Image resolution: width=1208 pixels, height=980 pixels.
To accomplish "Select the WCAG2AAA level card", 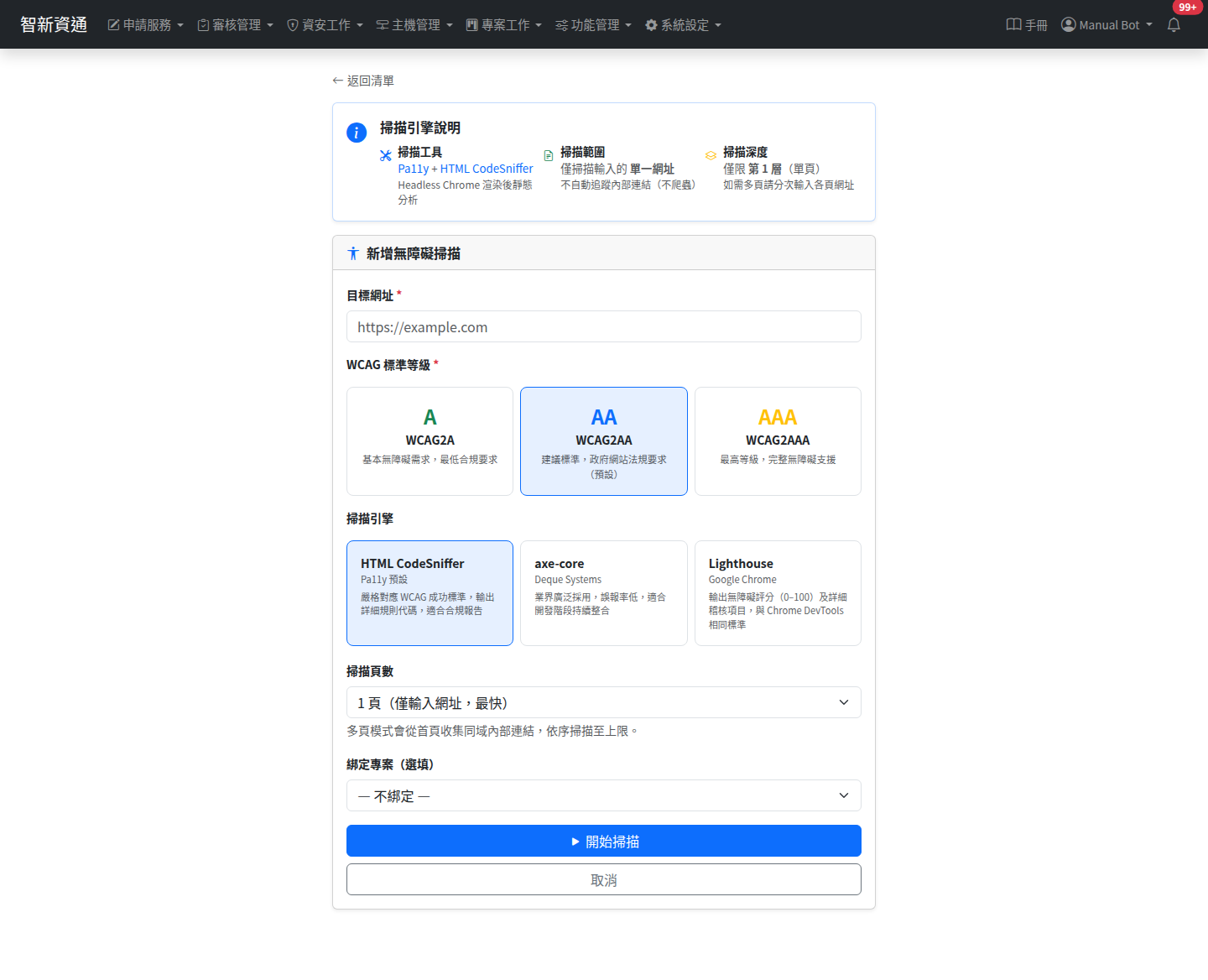I will coord(778,441).
